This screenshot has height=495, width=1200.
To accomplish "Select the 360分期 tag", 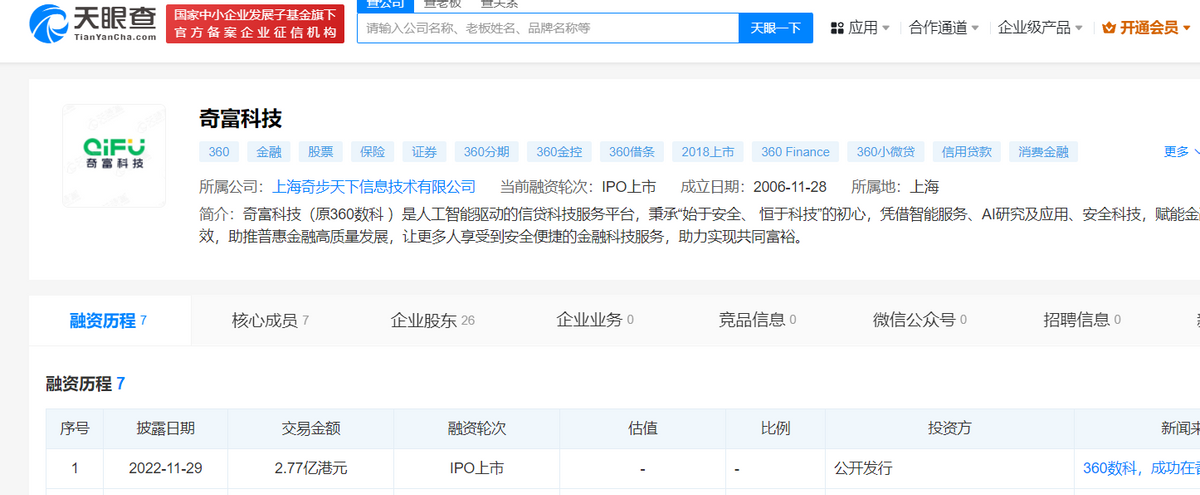I will (486, 152).
